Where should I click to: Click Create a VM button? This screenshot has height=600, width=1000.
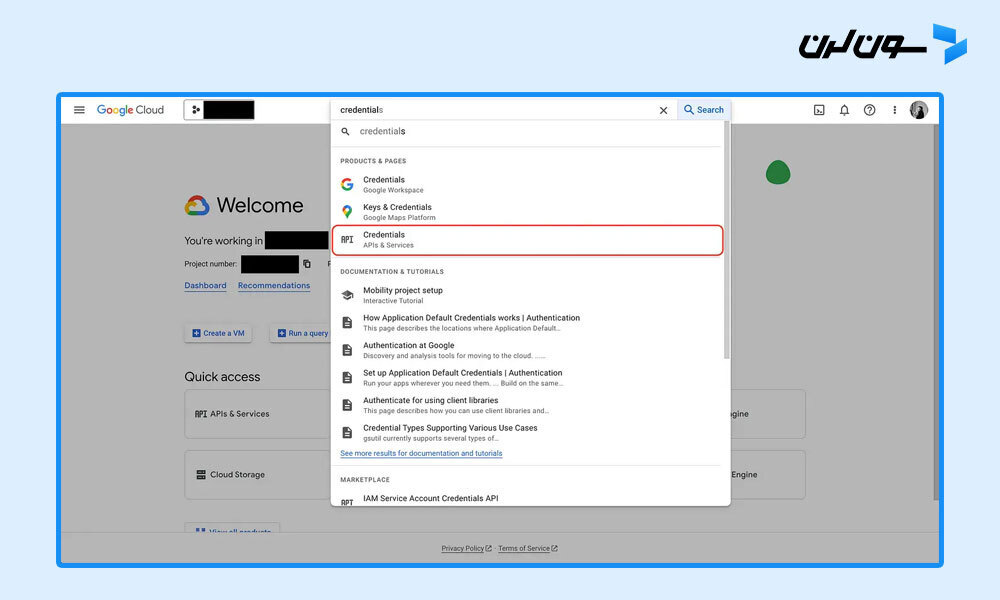218,333
